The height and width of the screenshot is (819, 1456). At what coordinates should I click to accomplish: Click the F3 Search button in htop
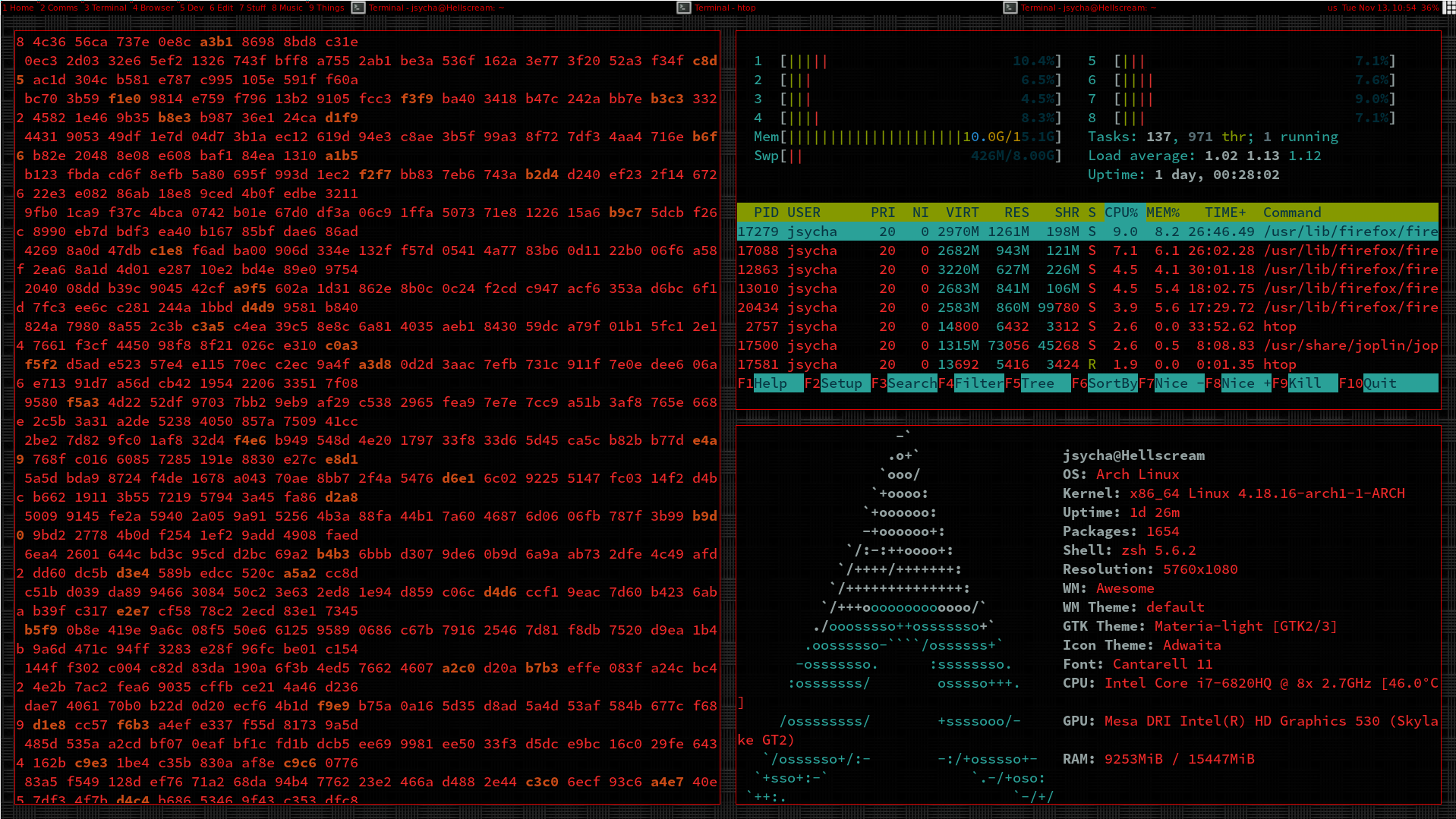coord(904,383)
